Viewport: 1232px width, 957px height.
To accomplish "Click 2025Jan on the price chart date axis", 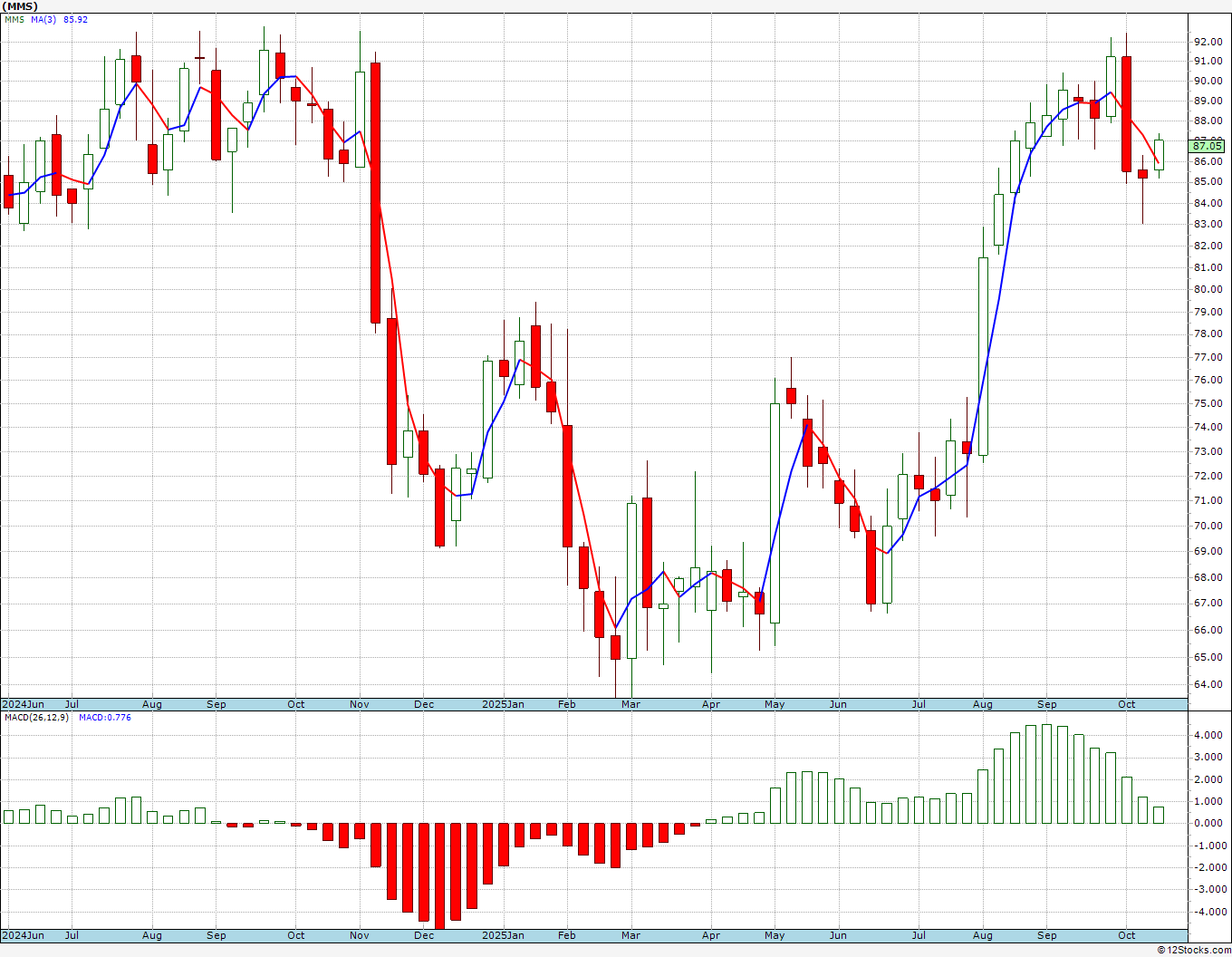I will click(503, 704).
